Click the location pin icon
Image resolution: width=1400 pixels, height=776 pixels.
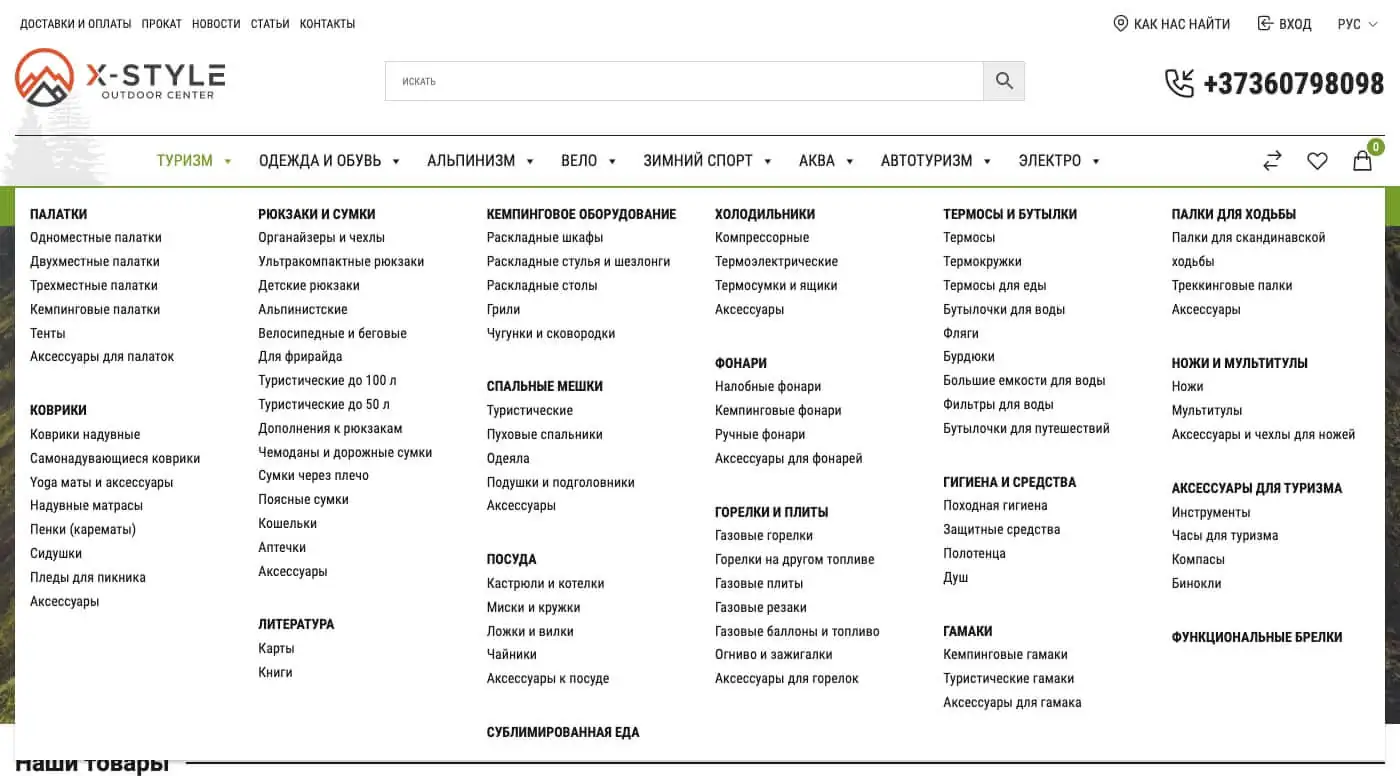(1121, 23)
